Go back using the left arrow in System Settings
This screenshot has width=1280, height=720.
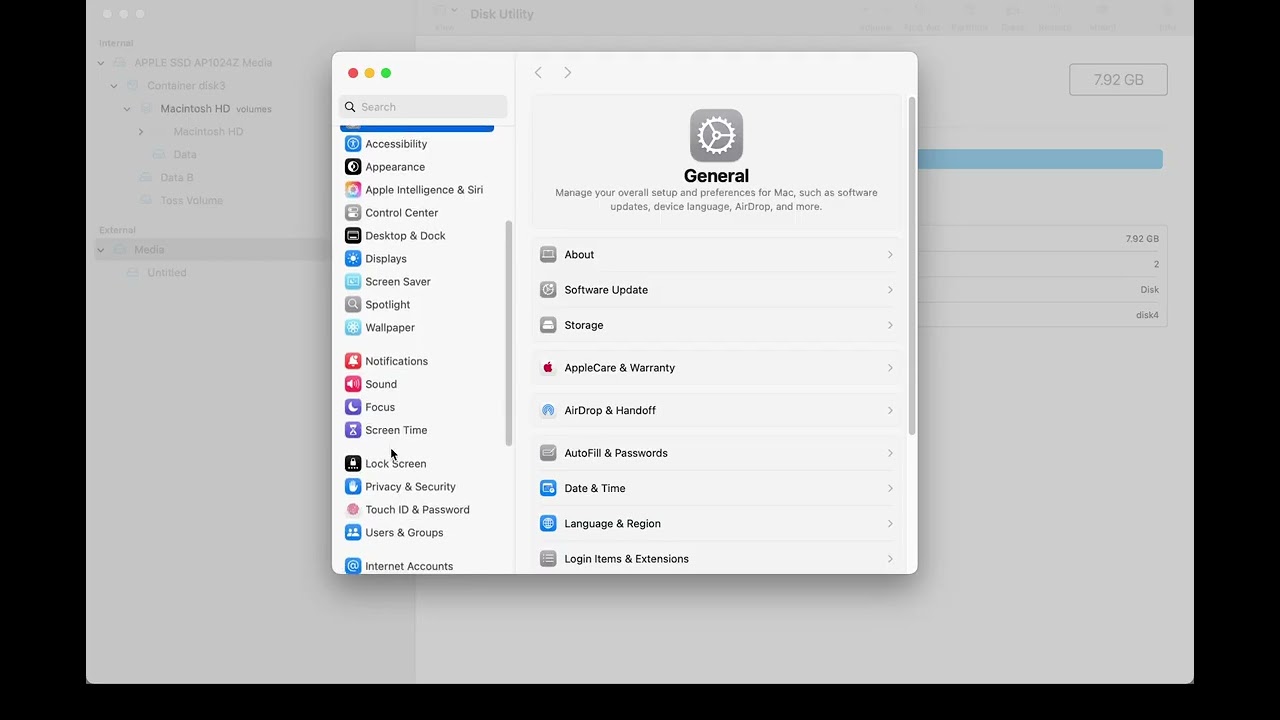pyautogui.click(x=538, y=73)
